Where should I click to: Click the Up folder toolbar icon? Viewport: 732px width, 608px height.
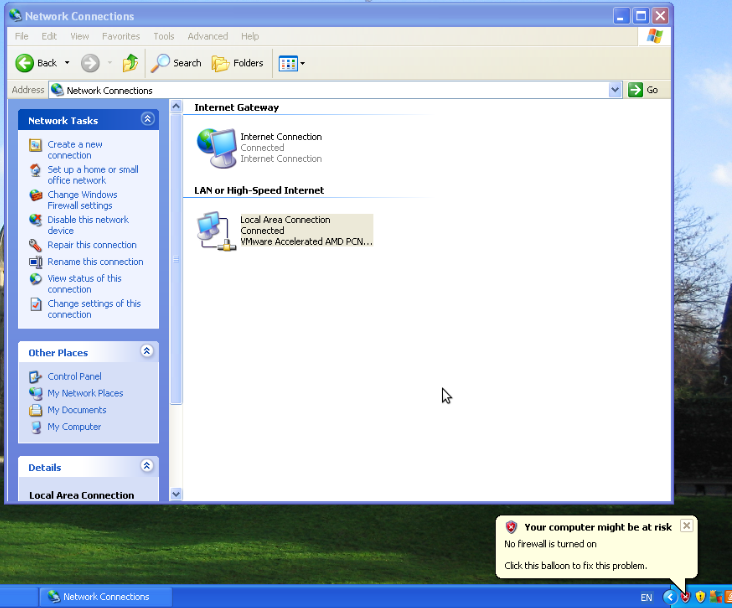pos(130,63)
